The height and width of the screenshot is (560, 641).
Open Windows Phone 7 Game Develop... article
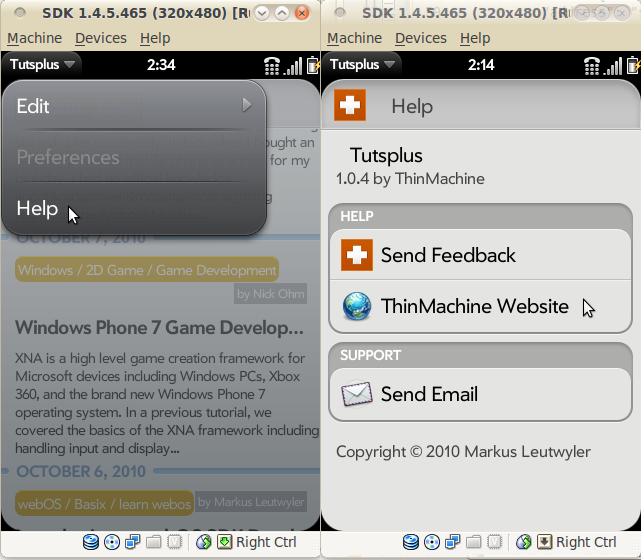point(159,328)
